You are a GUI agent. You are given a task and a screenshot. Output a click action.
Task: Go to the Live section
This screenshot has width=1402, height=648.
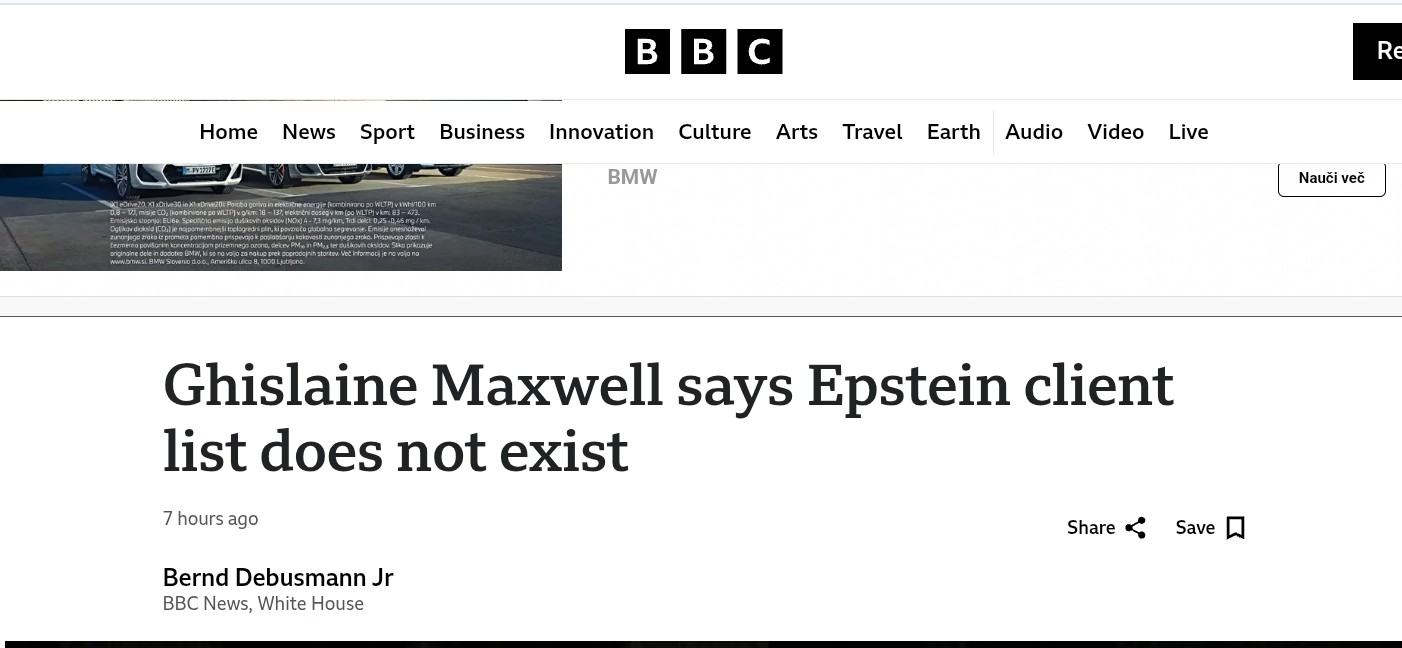1188,132
